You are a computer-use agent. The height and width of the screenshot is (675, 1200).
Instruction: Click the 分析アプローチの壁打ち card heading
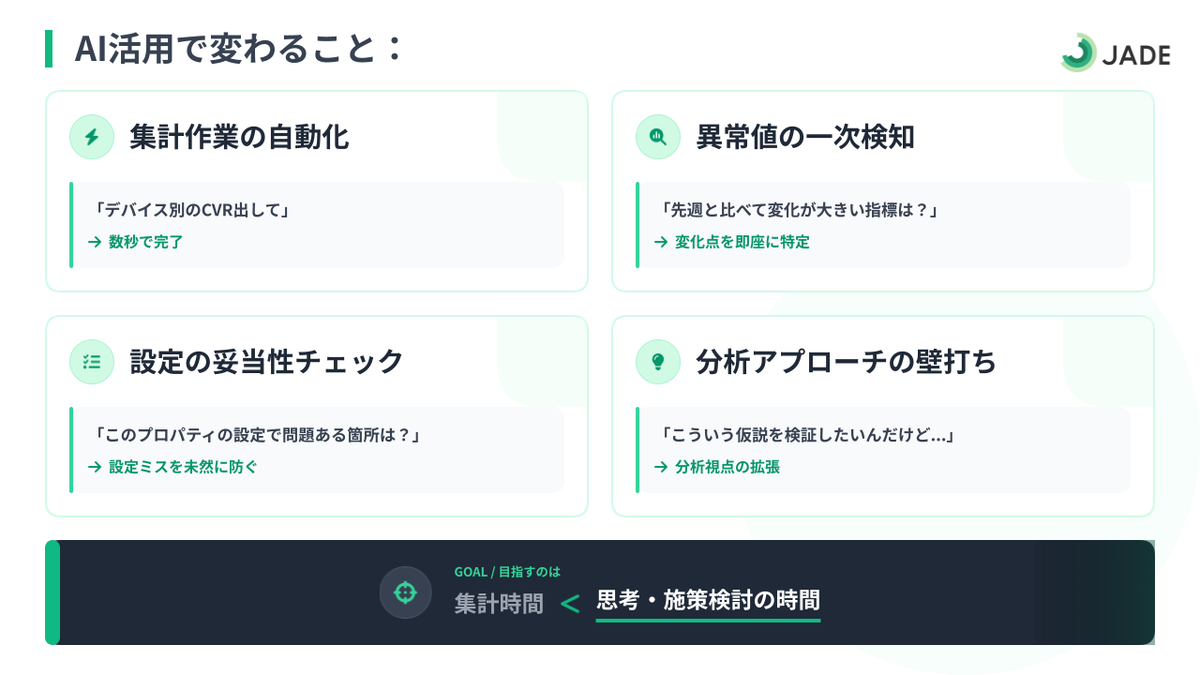[x=846, y=362]
